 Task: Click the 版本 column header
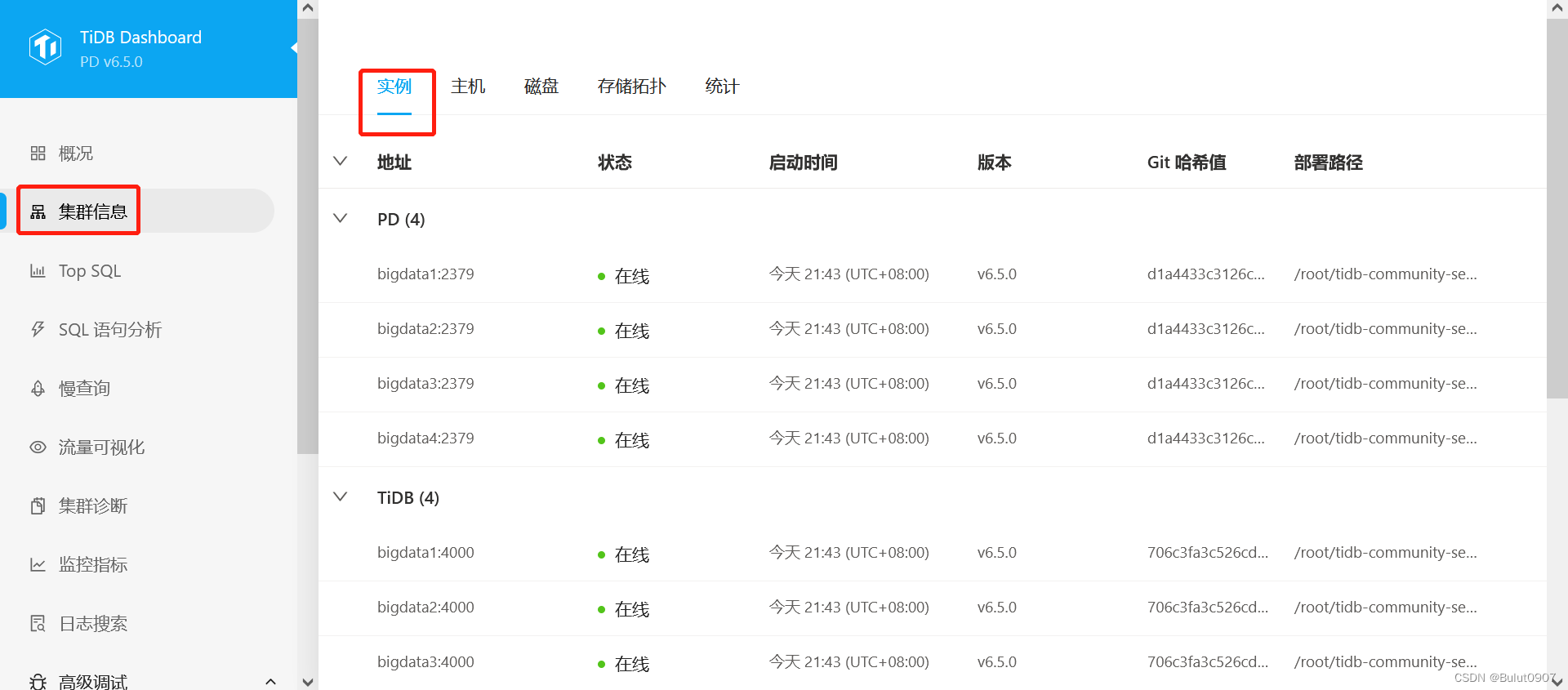[x=995, y=162]
